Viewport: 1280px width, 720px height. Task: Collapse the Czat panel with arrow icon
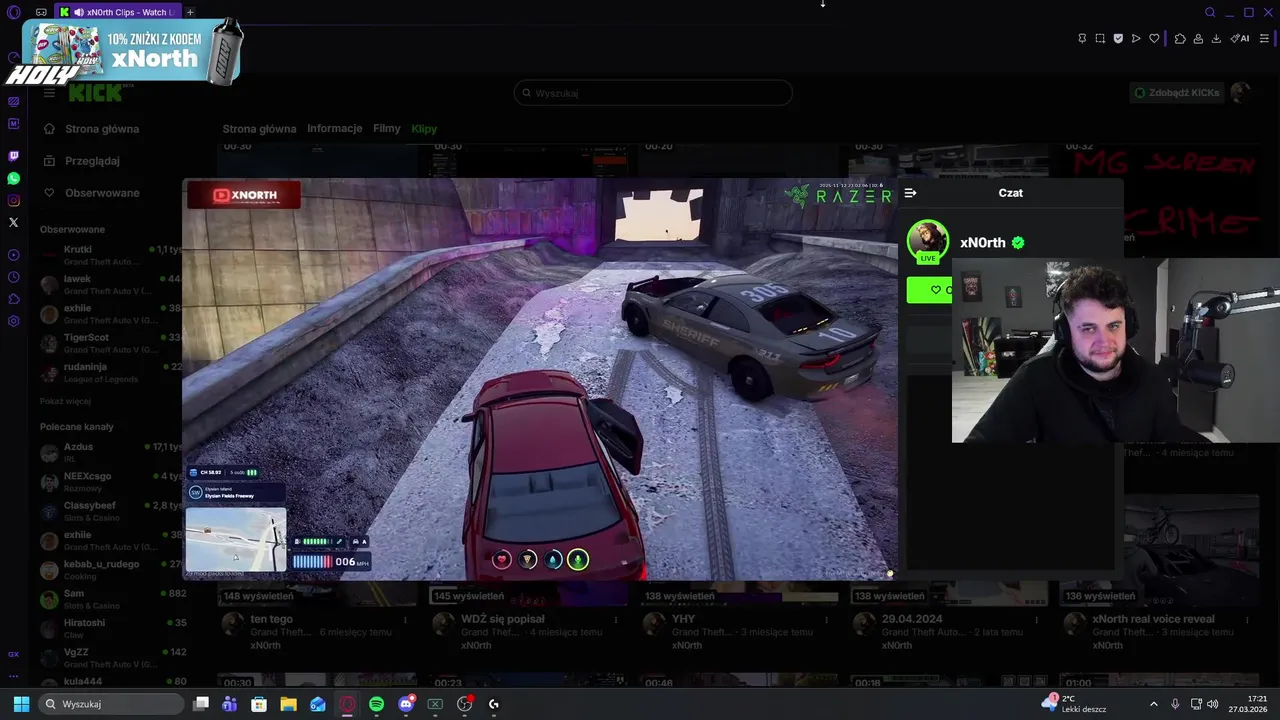tap(910, 193)
